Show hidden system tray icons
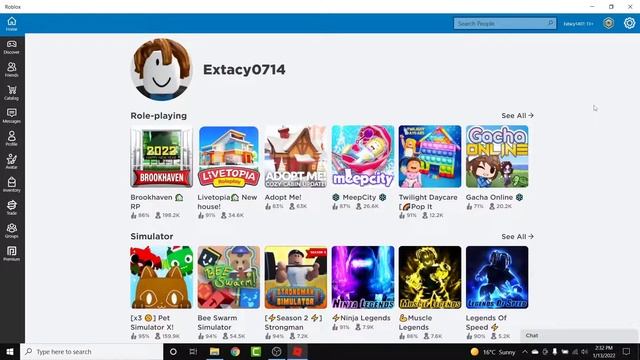Screen dimensions: 640x360 (x=524, y=352)
